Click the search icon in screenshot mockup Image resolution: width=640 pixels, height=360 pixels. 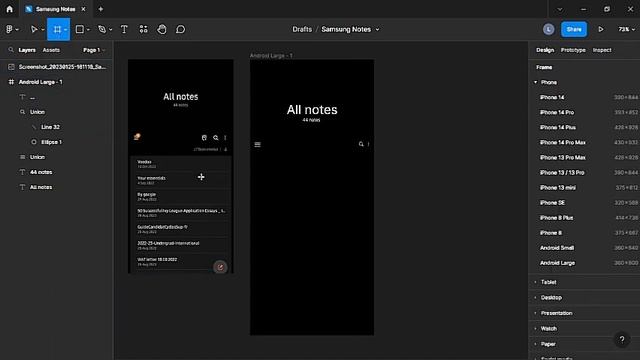coord(216,138)
